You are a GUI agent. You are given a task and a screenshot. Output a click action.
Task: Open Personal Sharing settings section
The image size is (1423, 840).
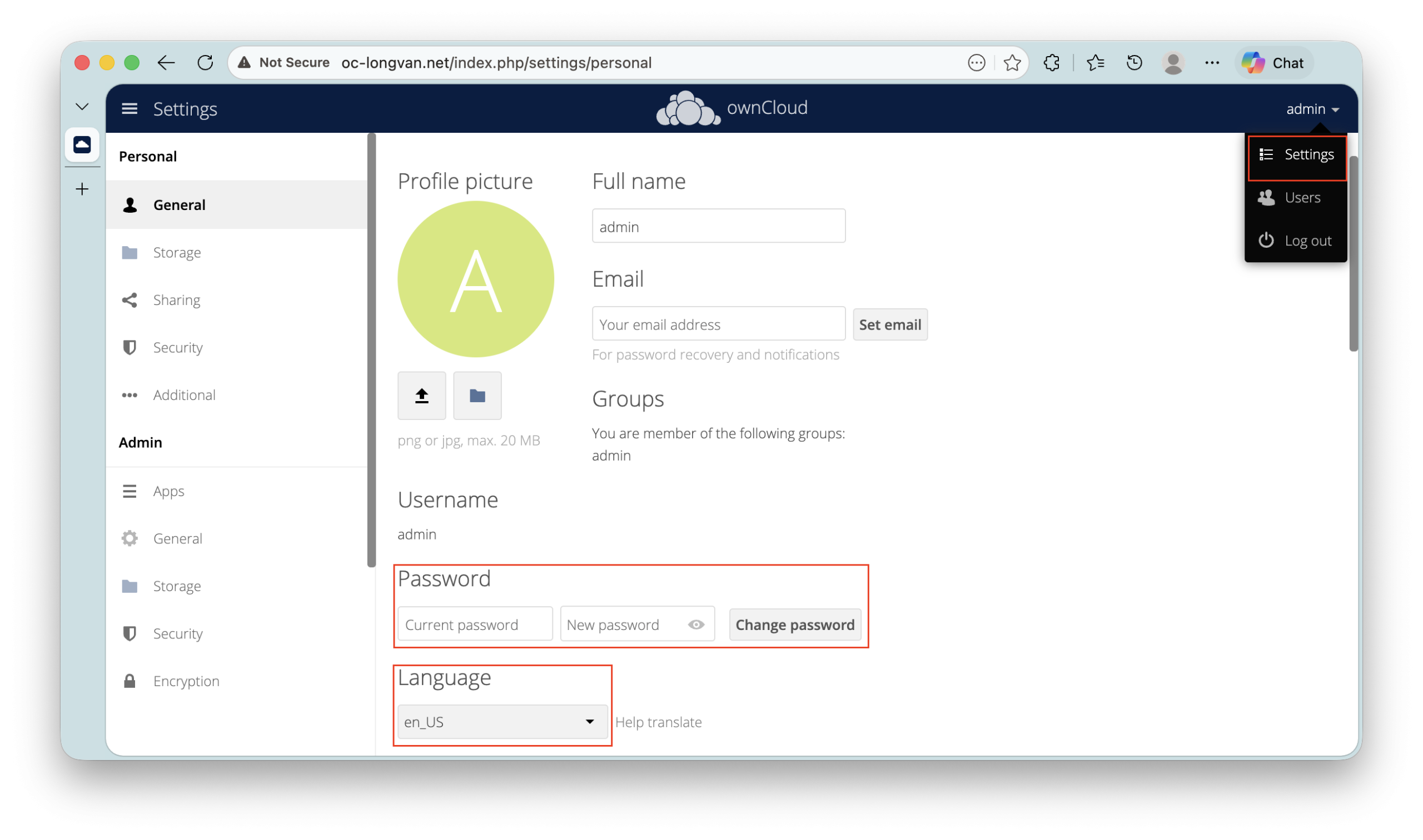(176, 300)
